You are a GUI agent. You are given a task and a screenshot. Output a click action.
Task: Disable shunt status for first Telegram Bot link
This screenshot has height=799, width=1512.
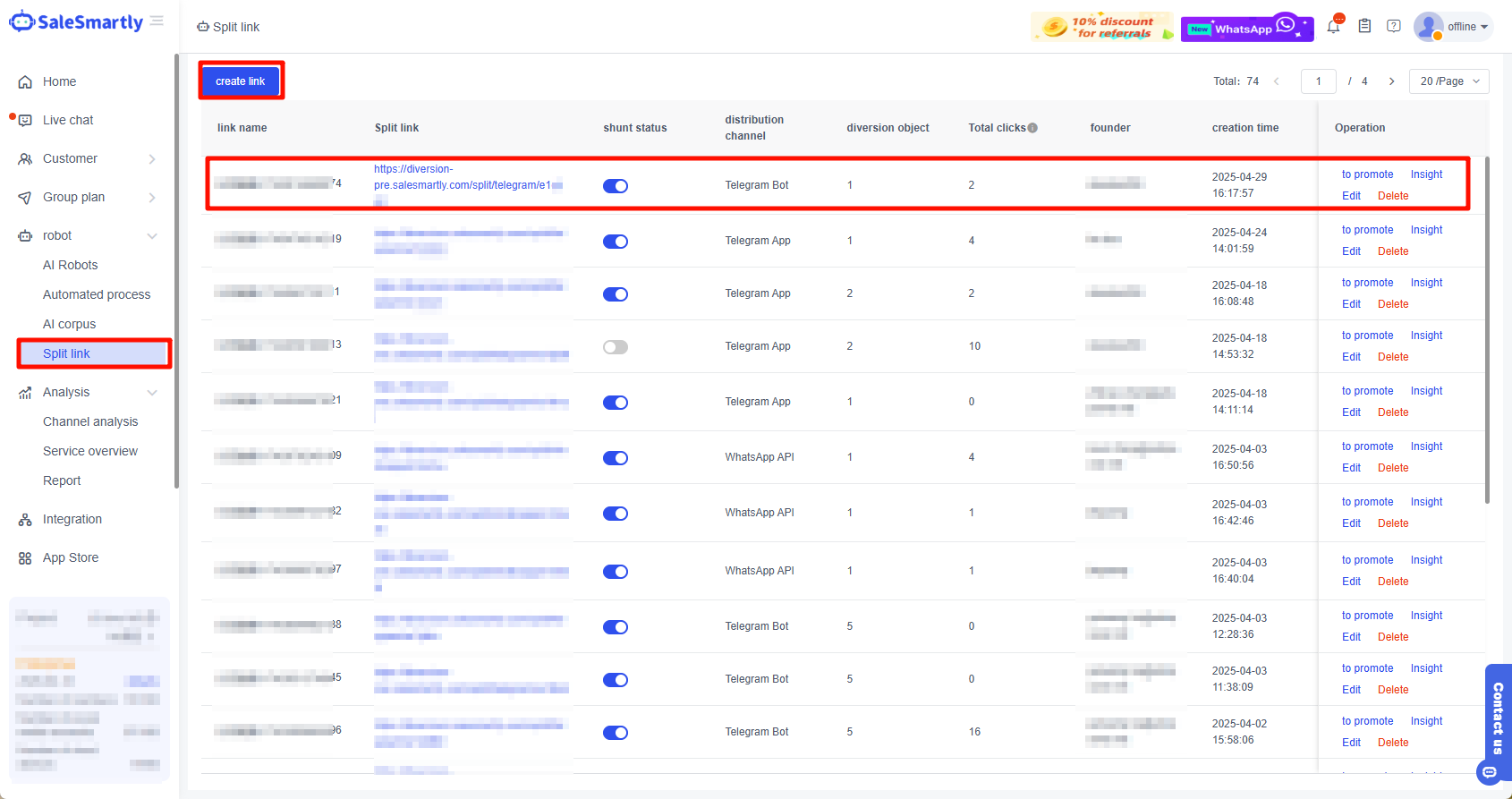click(616, 186)
